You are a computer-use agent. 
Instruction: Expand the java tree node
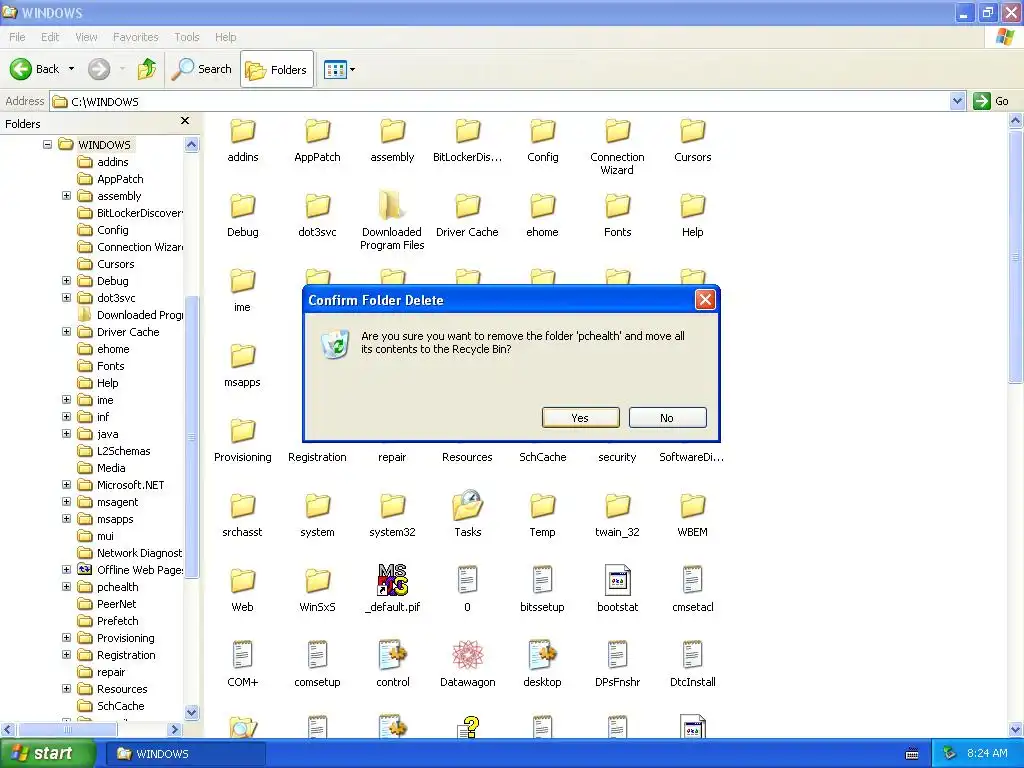click(x=67, y=433)
